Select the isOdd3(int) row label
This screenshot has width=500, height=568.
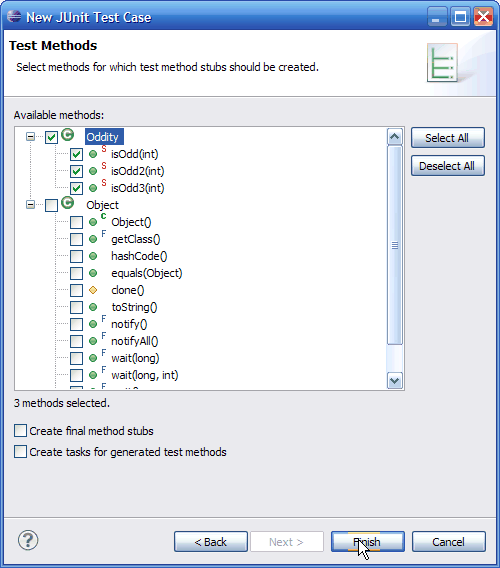click(138, 188)
